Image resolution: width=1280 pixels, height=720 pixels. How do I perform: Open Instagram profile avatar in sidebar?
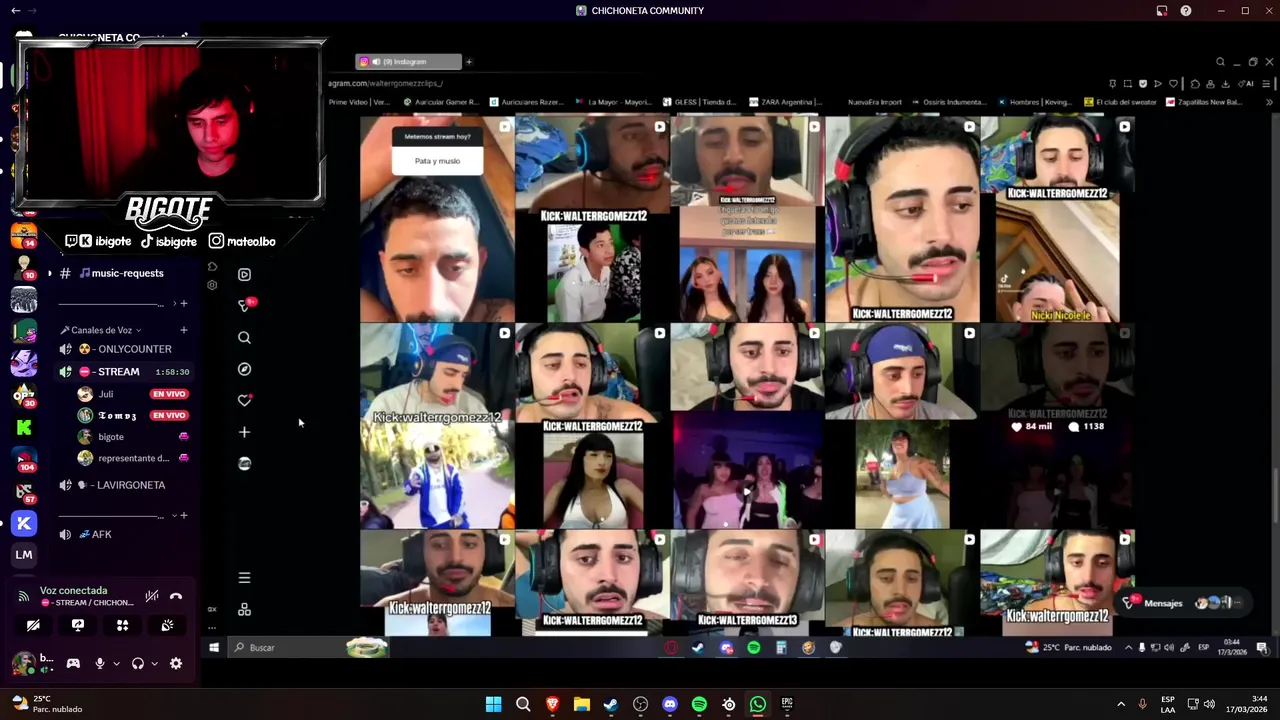pyautogui.click(x=244, y=463)
